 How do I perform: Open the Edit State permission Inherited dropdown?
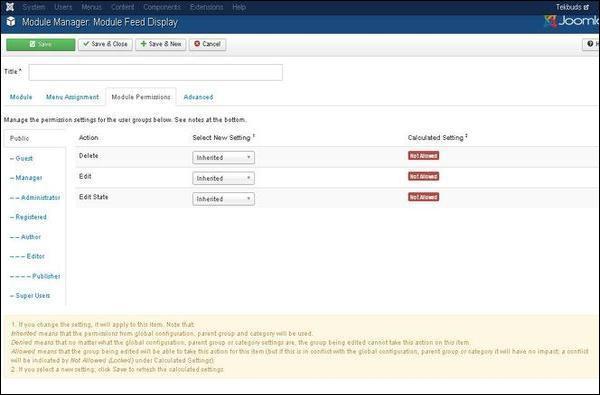[223, 199]
